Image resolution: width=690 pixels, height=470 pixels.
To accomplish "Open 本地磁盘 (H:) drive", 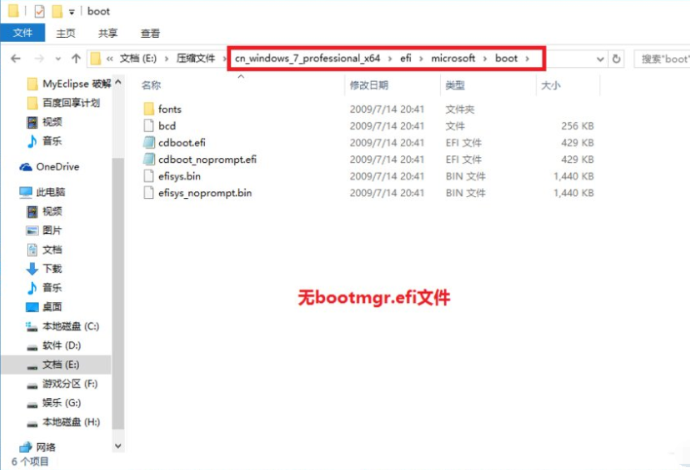I will tap(63, 422).
